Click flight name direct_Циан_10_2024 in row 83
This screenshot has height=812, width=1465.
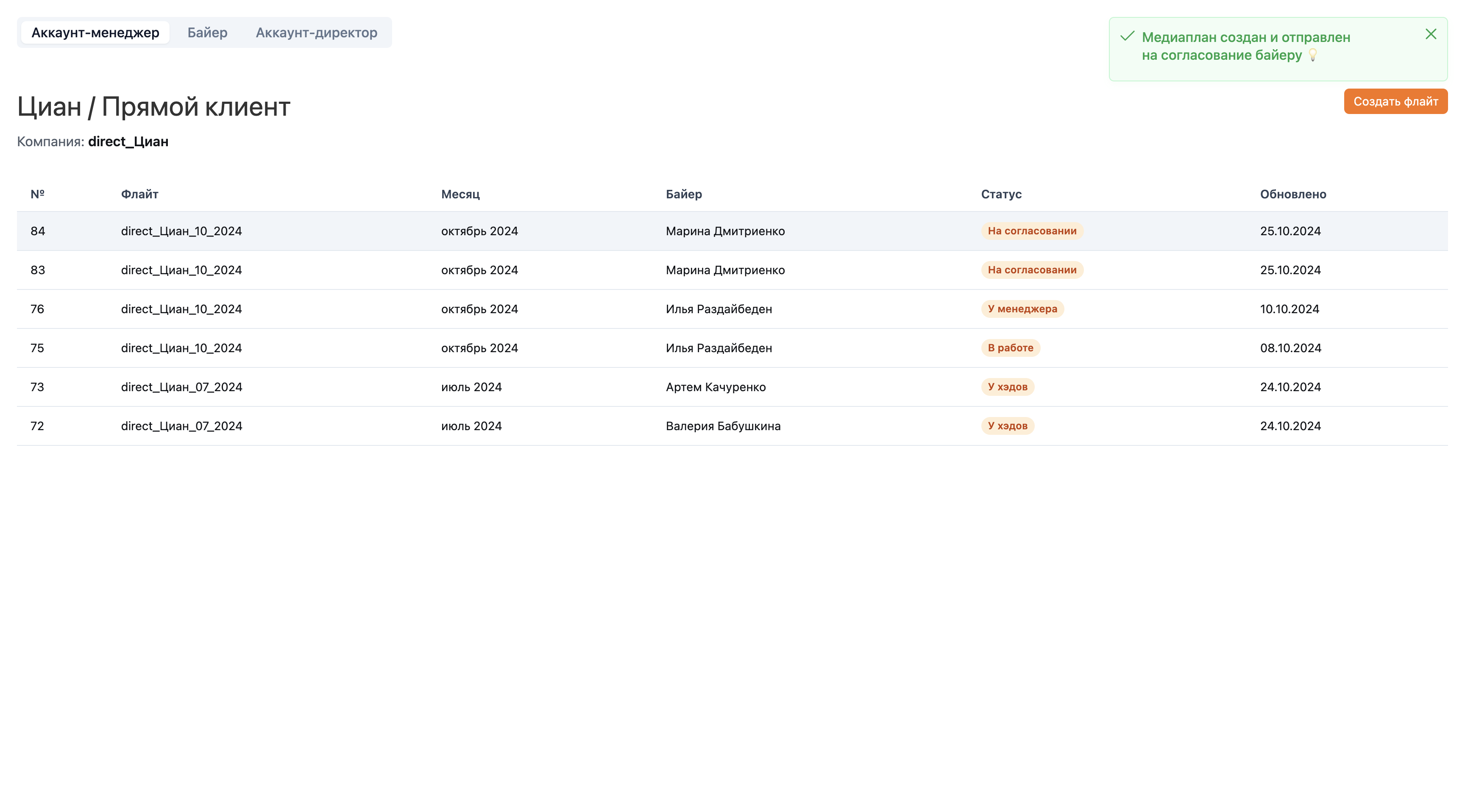click(x=181, y=270)
